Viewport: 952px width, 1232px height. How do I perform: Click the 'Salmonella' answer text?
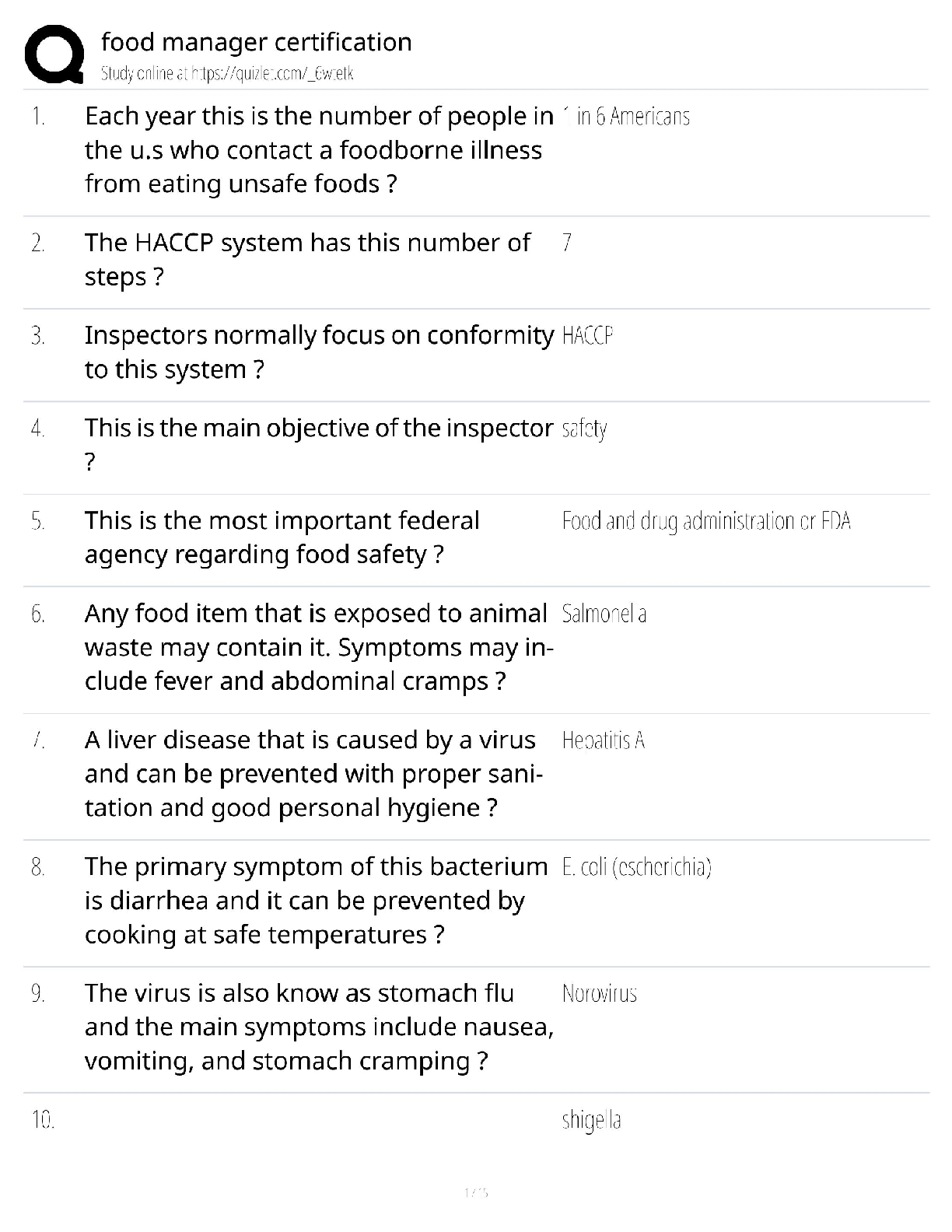[x=604, y=614]
